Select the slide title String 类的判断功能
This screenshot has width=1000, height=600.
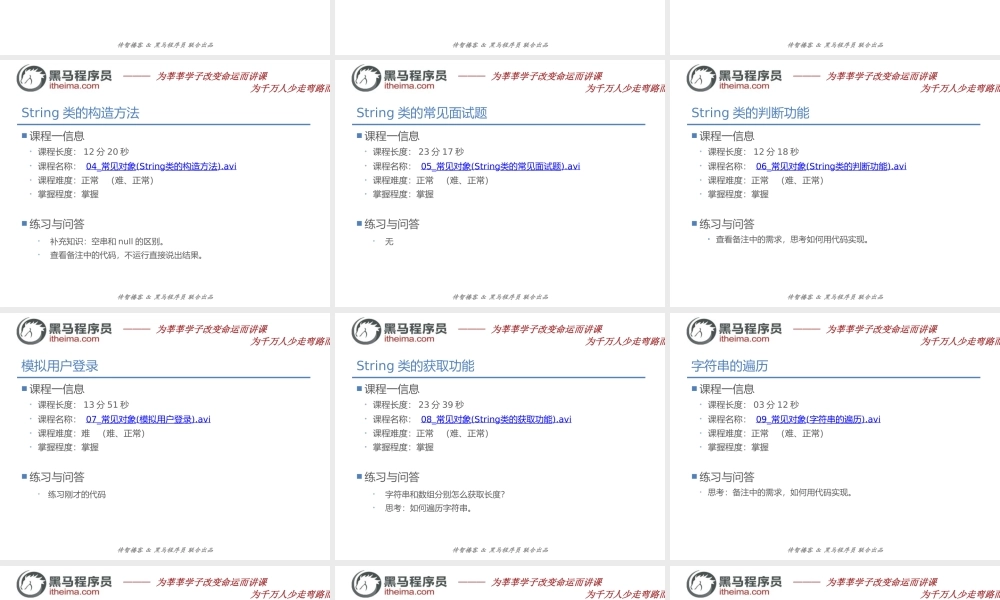[749, 112]
